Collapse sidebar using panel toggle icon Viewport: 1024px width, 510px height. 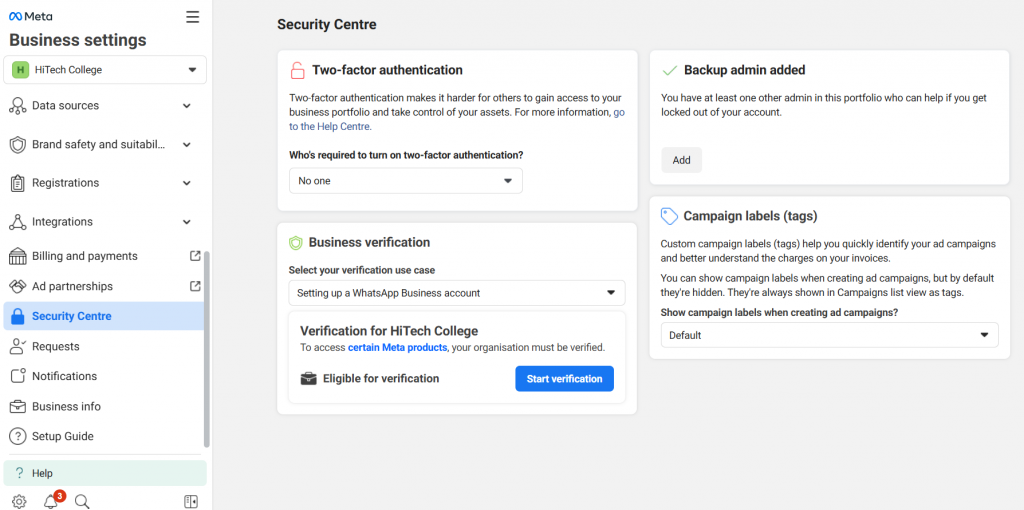(x=191, y=502)
